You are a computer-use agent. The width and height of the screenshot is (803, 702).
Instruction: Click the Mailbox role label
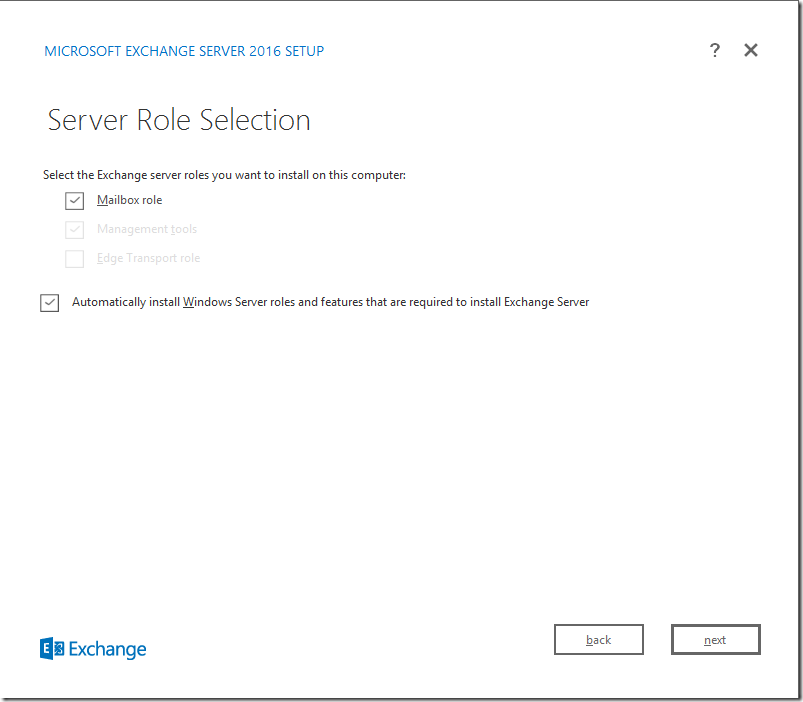(x=130, y=200)
